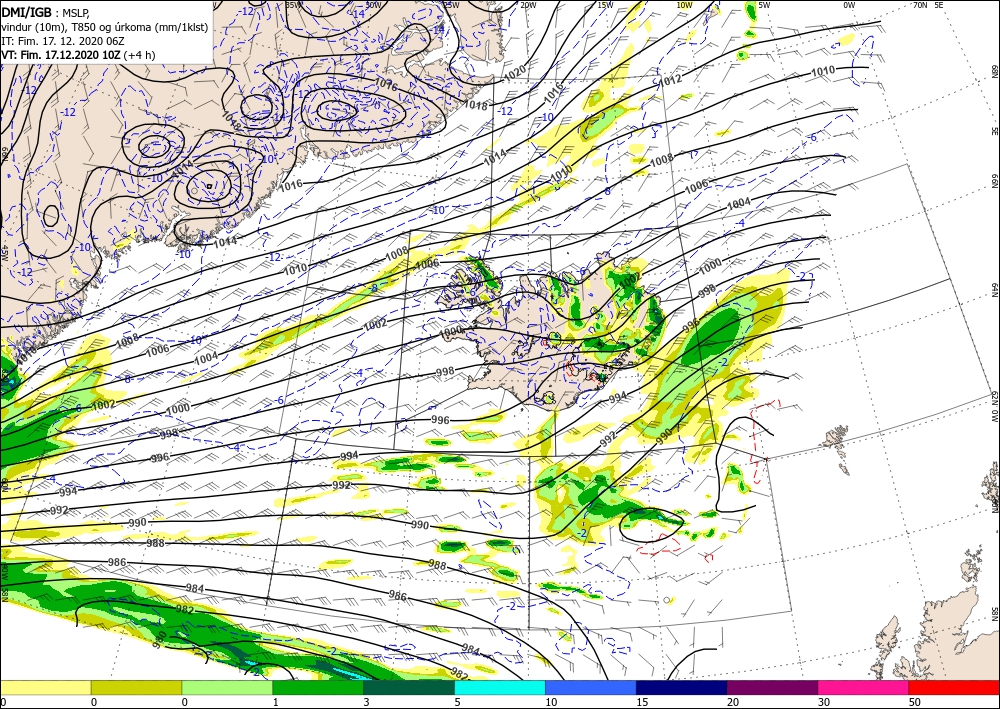Choose the purple legend swatch
This screenshot has height=709, width=1000.
pyautogui.click(x=772, y=687)
